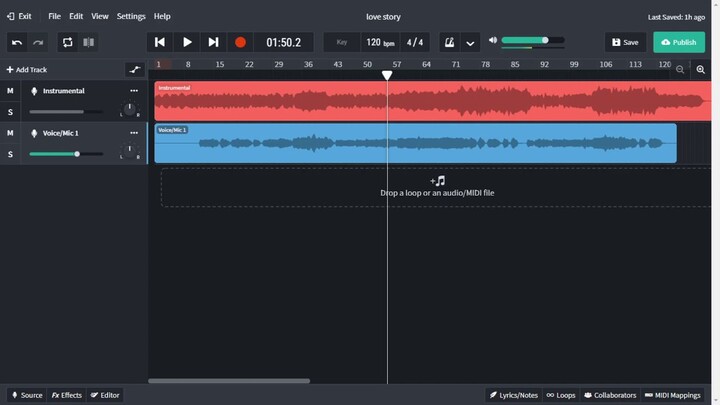Skip back to the beginning

coord(160,42)
